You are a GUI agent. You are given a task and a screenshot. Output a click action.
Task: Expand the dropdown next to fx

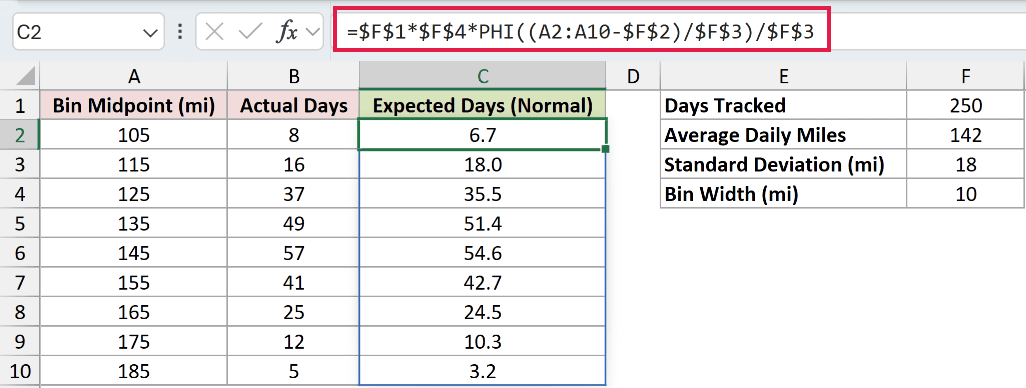click(x=313, y=31)
